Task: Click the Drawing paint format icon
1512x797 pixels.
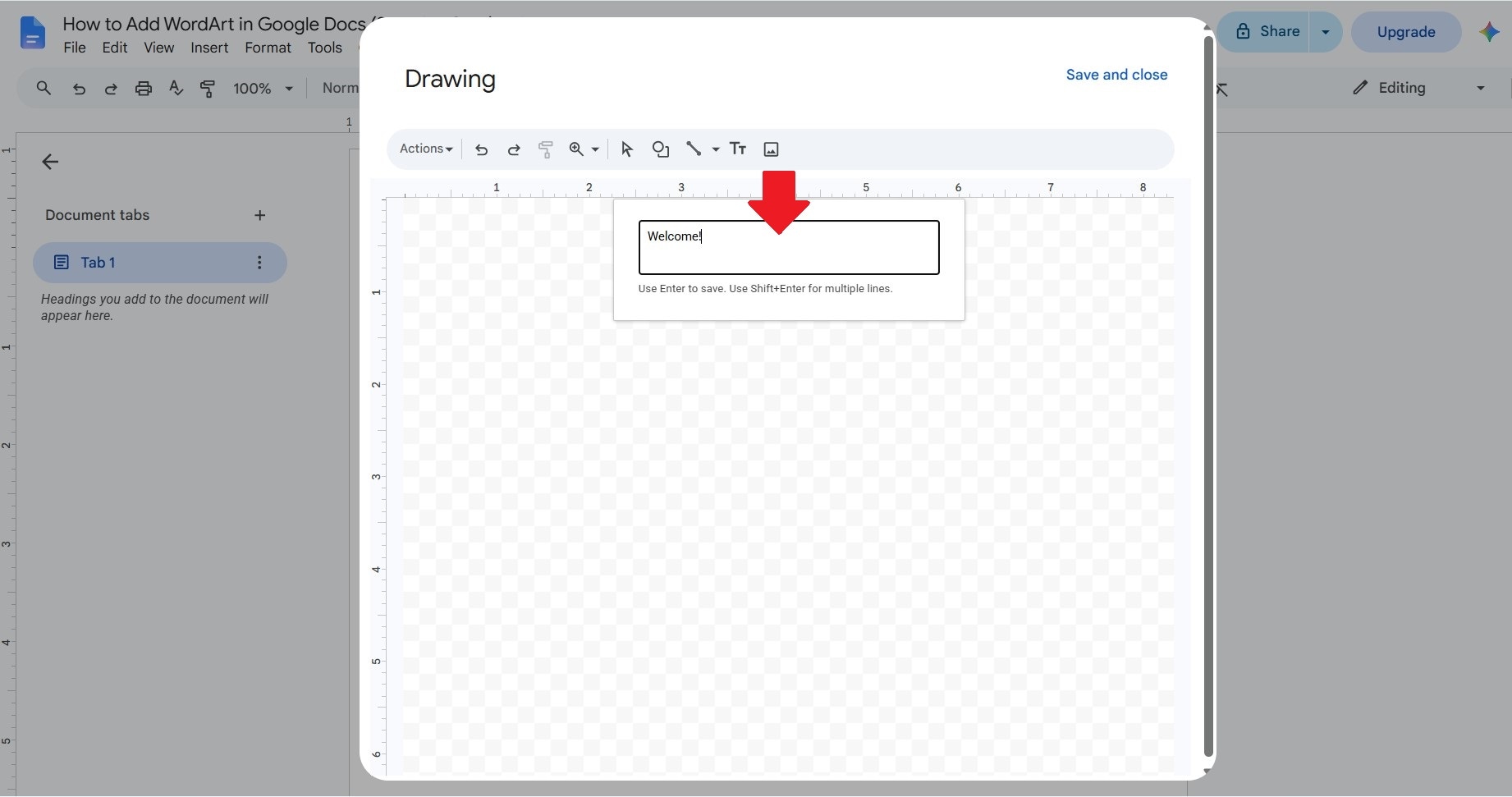Action: click(x=545, y=149)
